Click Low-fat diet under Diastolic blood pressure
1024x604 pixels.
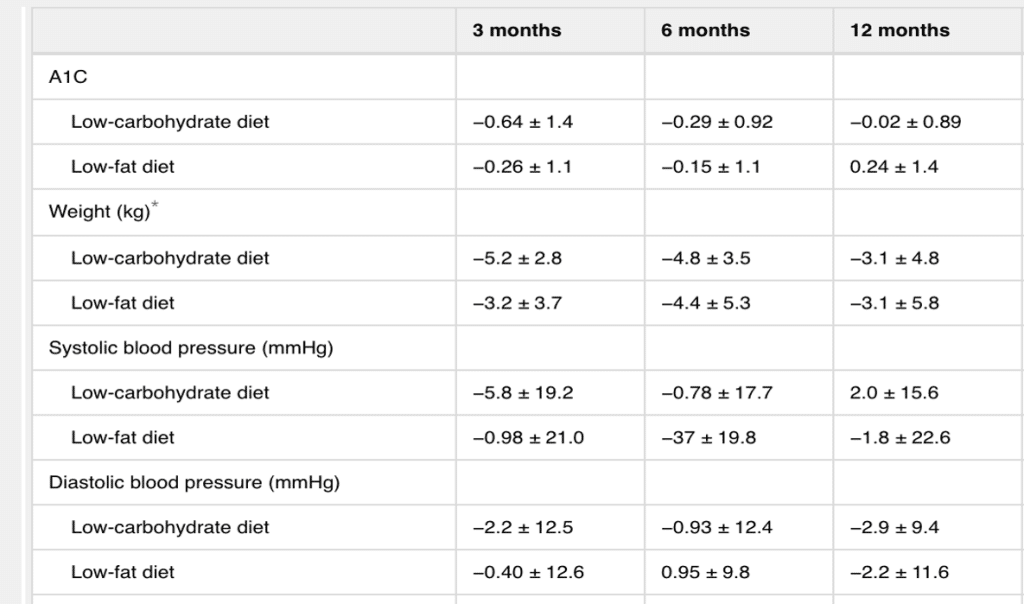(123, 573)
